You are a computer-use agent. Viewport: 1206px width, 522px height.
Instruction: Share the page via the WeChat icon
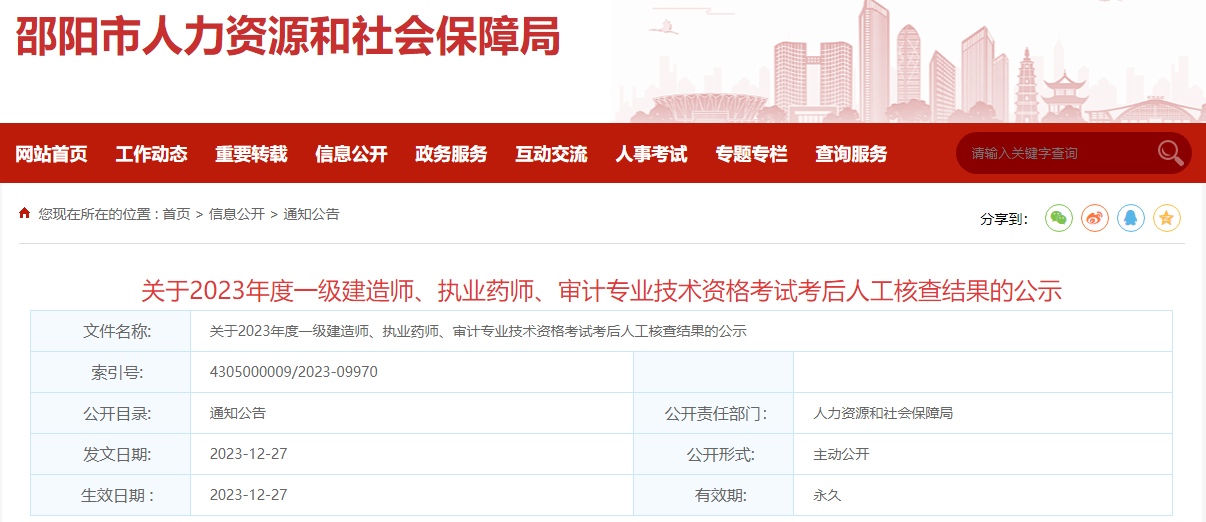click(1059, 218)
